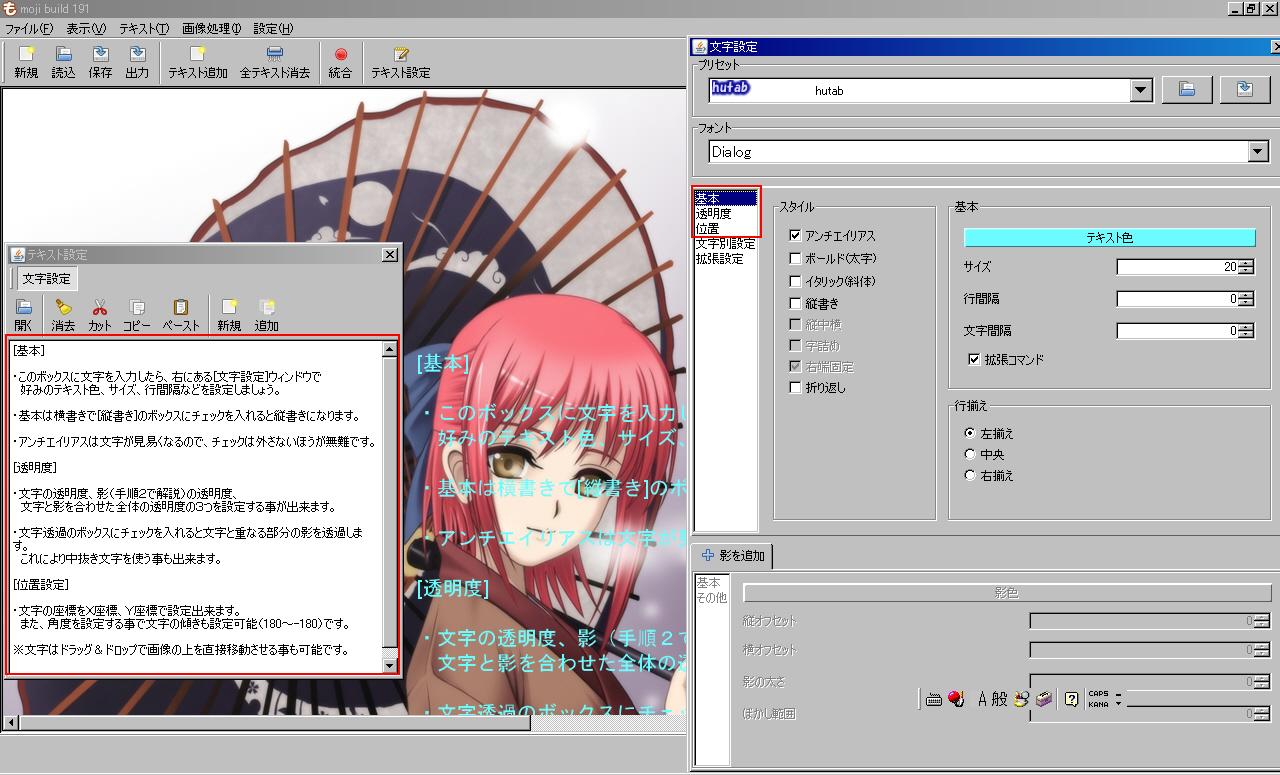This screenshot has width=1280, height=775.
Task: Click the カット (cut) scissors icon
Action: [100, 308]
